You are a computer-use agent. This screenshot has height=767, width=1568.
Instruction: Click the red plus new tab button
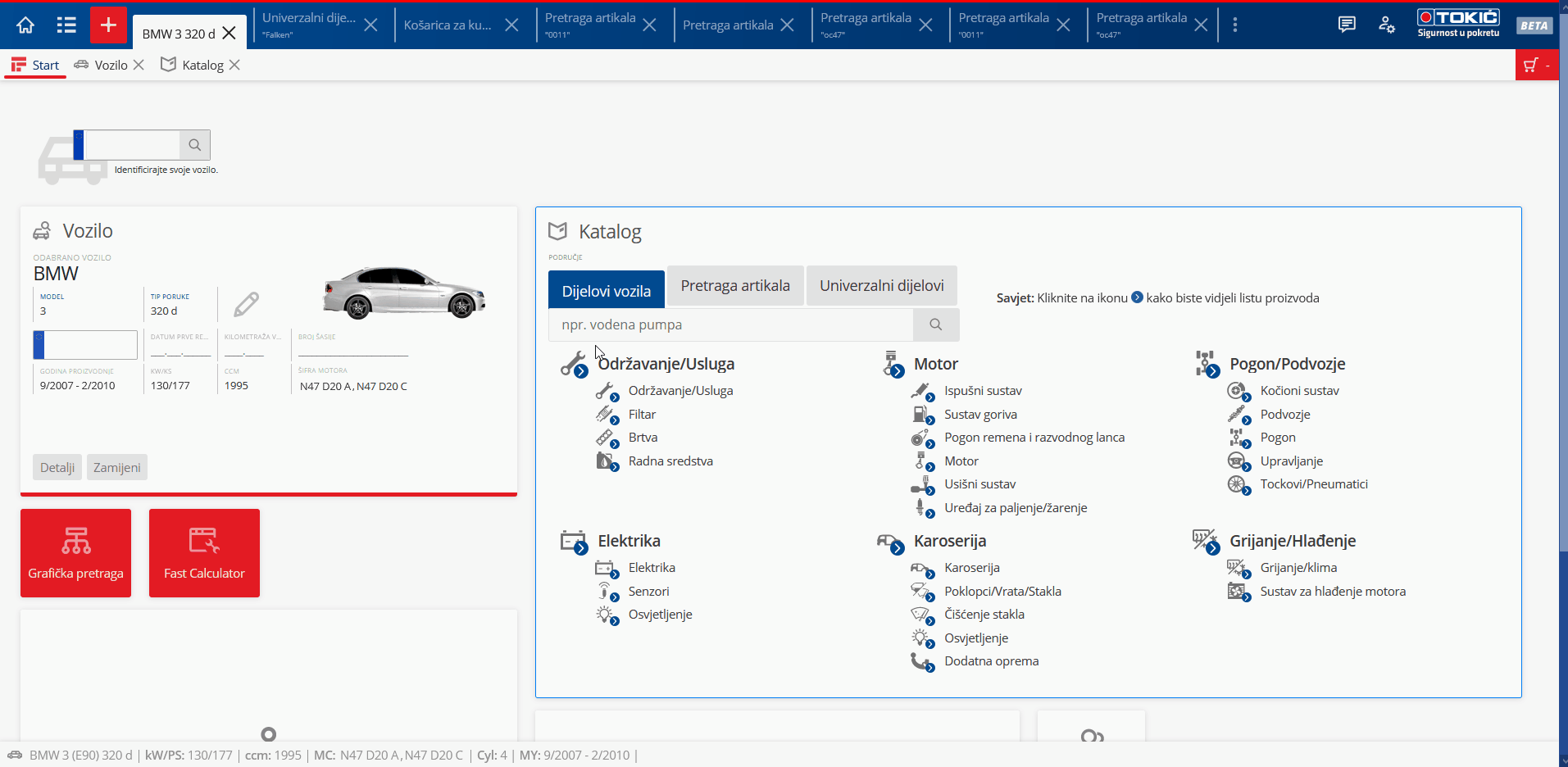pyautogui.click(x=108, y=25)
